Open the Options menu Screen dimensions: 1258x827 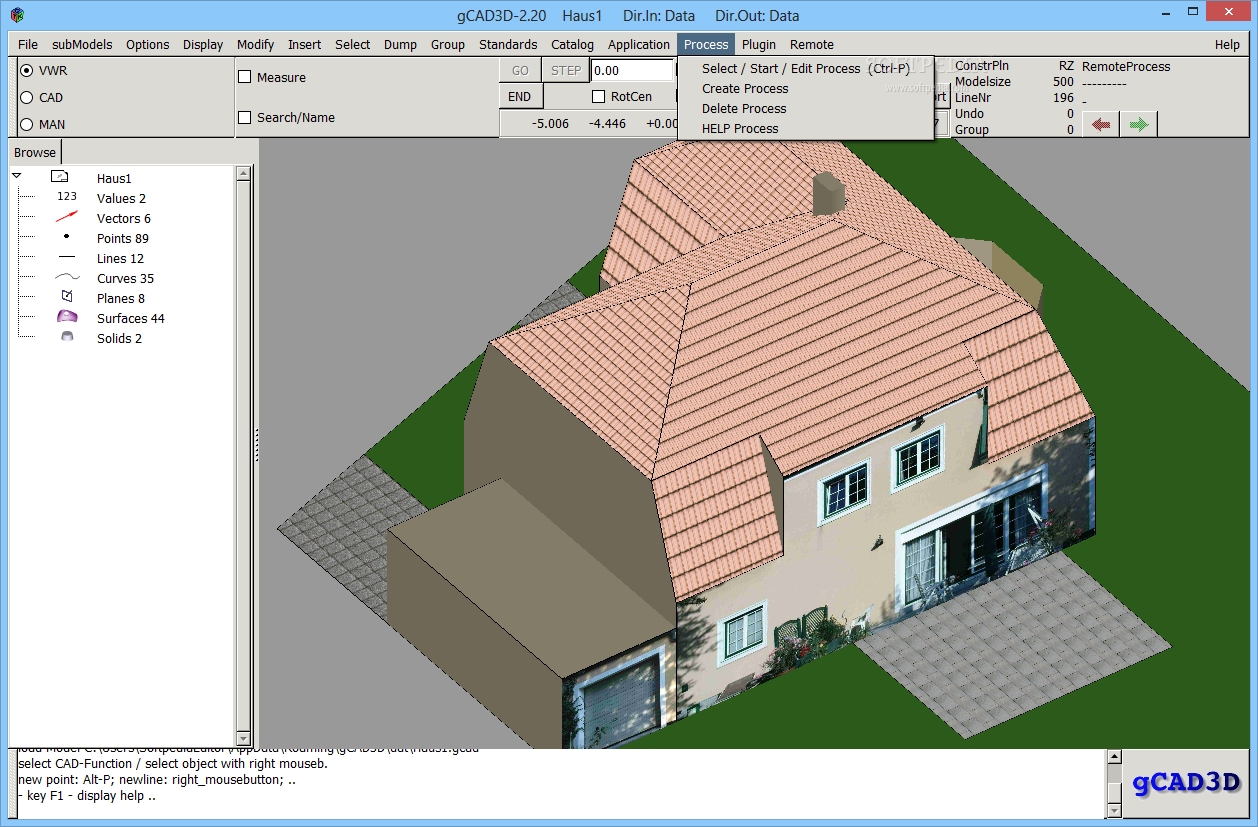[x=147, y=44]
